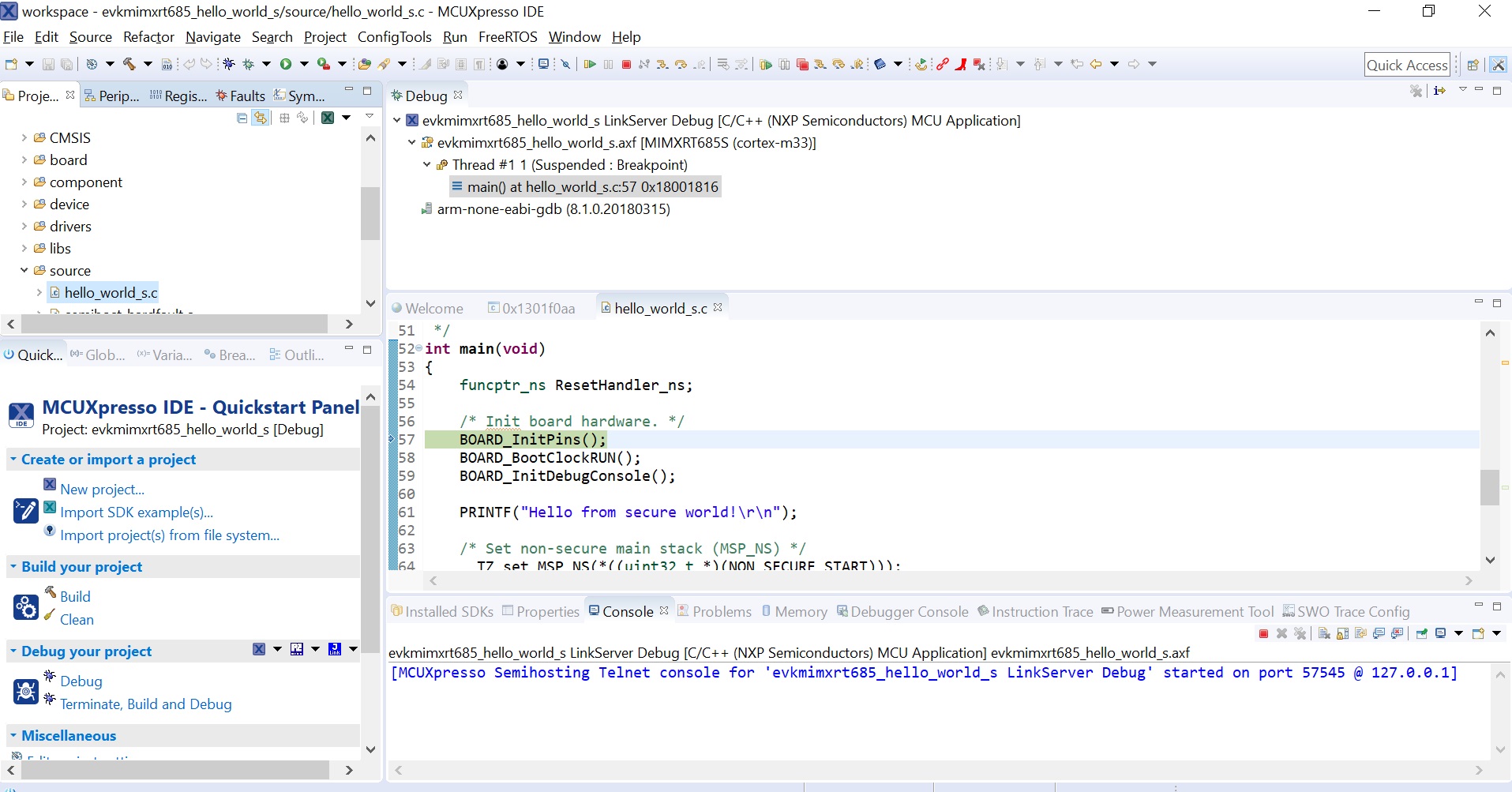Collapse the source folder in project tree
The width and height of the screenshot is (1512, 792).
tap(24, 271)
